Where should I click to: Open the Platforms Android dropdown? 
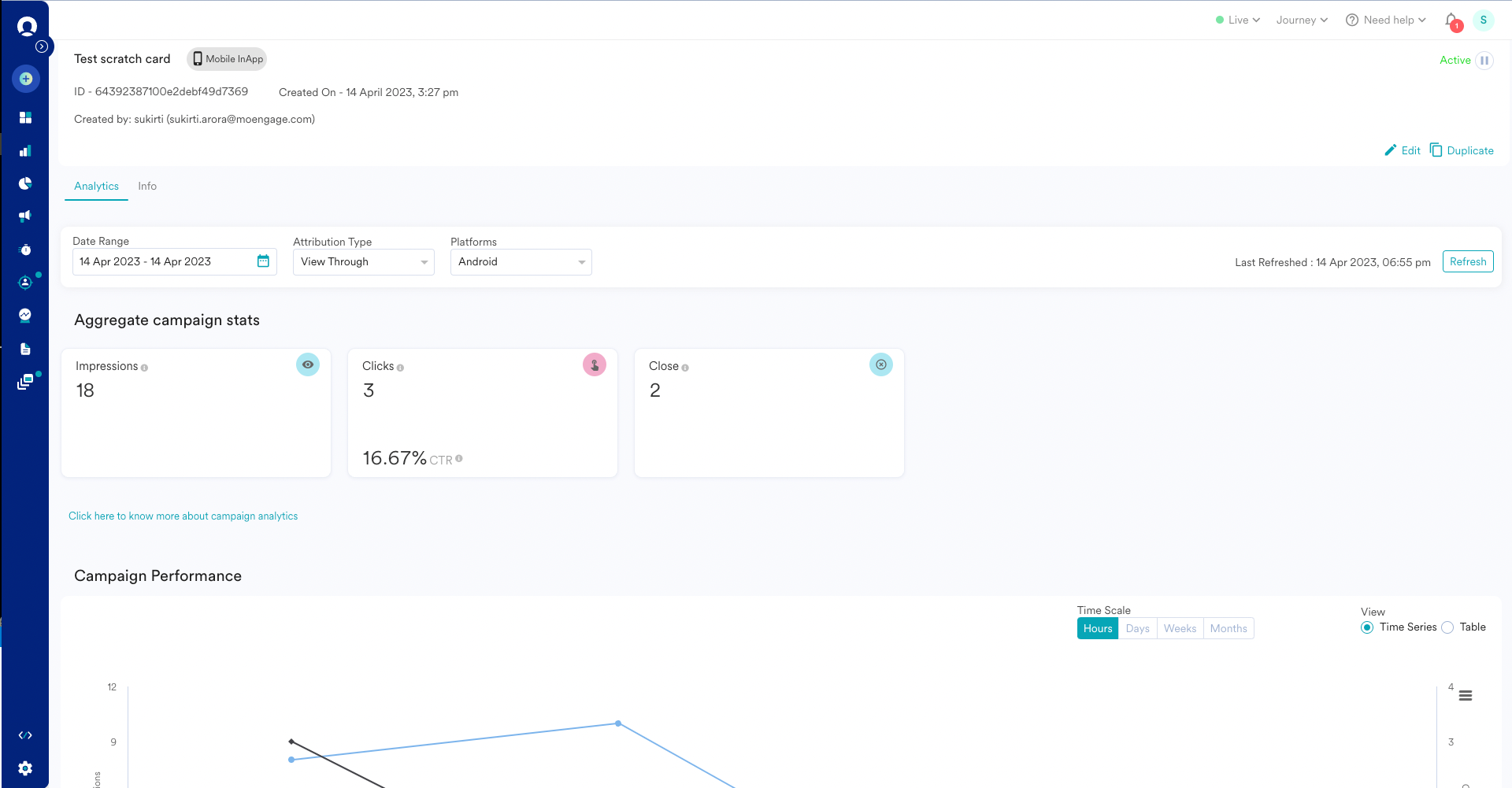(x=521, y=262)
